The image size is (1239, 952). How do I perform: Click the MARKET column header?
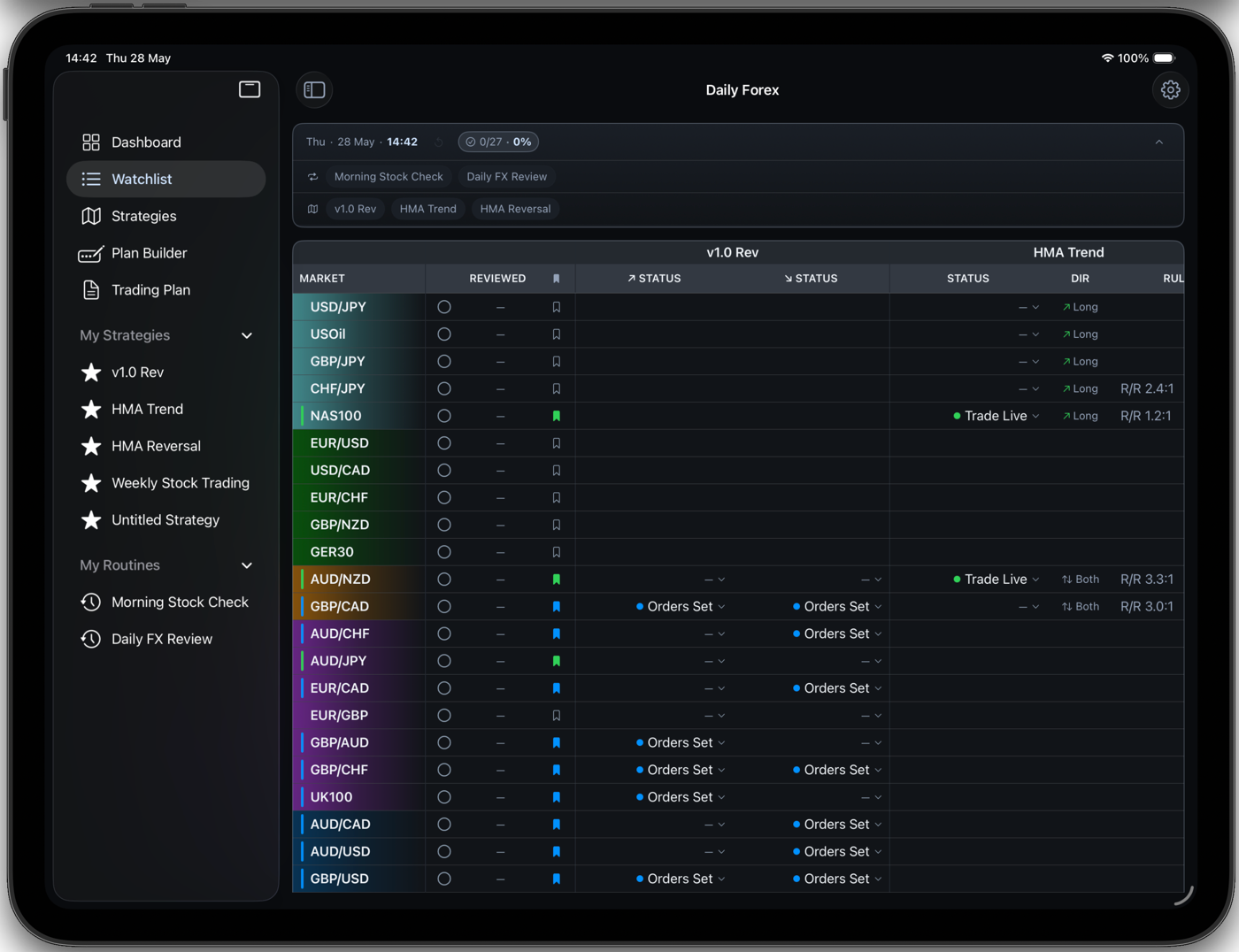click(322, 279)
